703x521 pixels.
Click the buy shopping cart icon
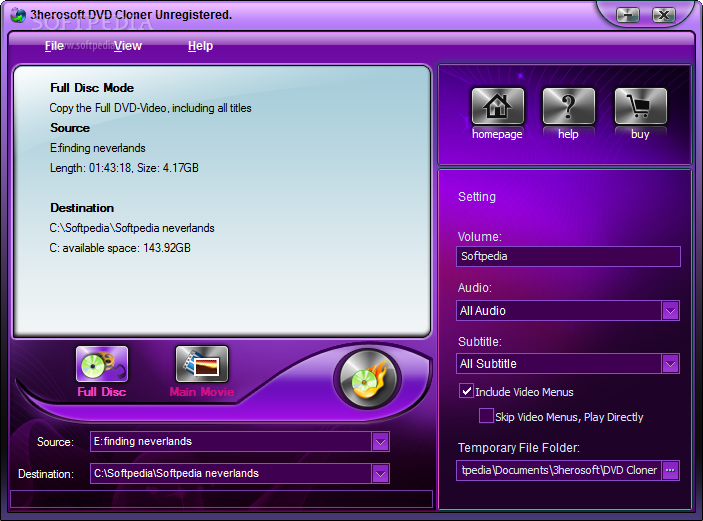tap(640, 106)
